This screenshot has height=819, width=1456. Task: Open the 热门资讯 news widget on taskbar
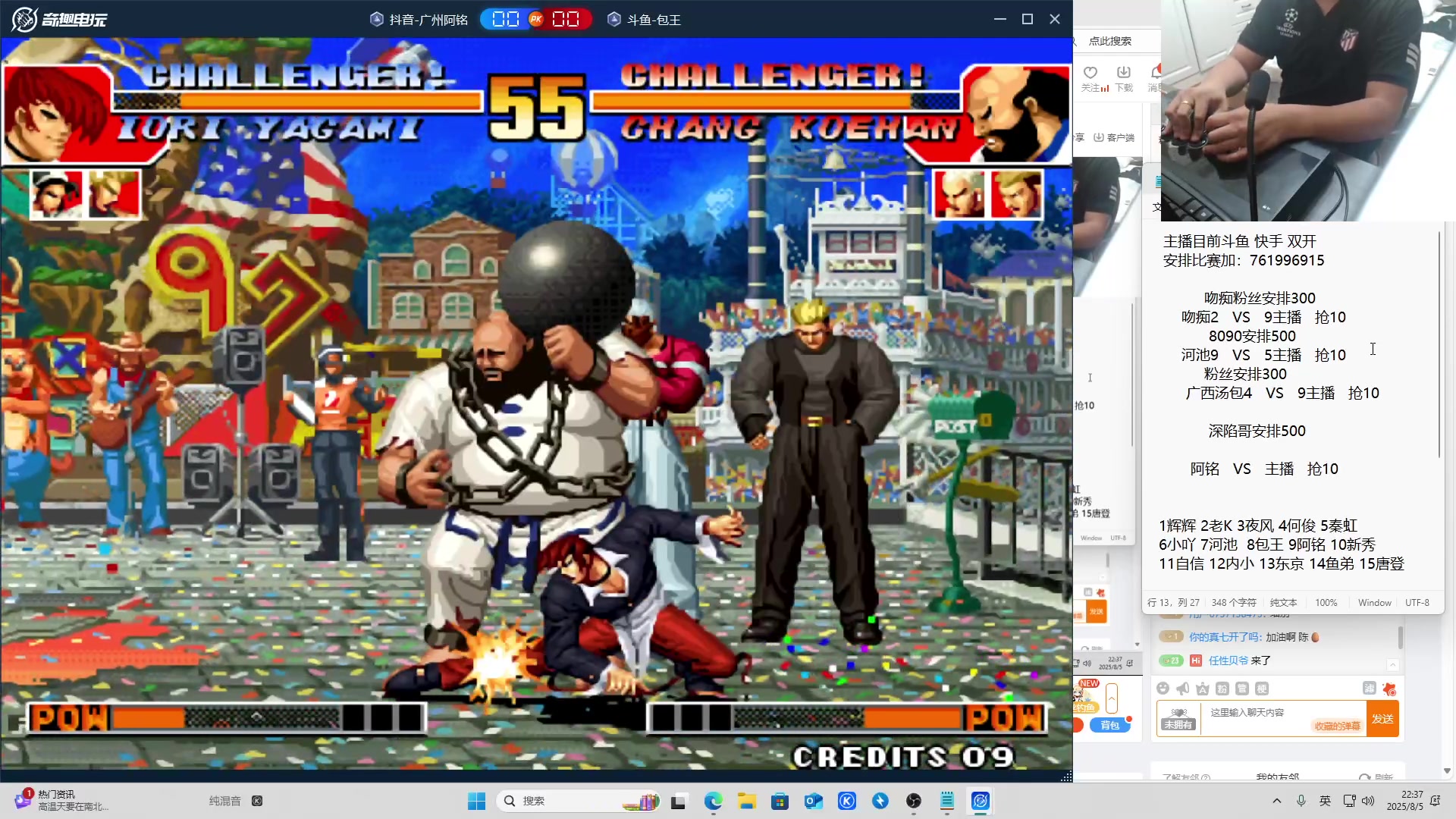coord(62,801)
